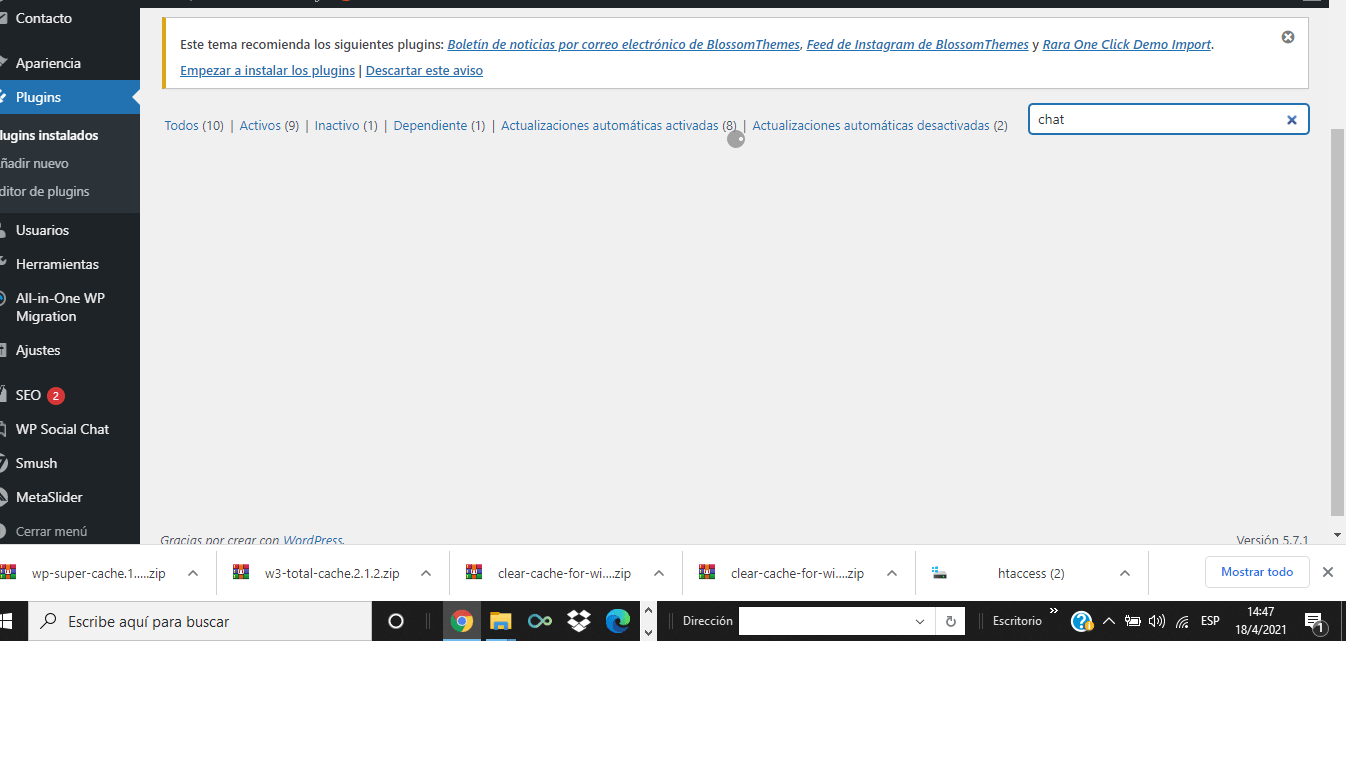Open the volume speaker icon
The width and height of the screenshot is (1366, 768).
[x=1157, y=621]
